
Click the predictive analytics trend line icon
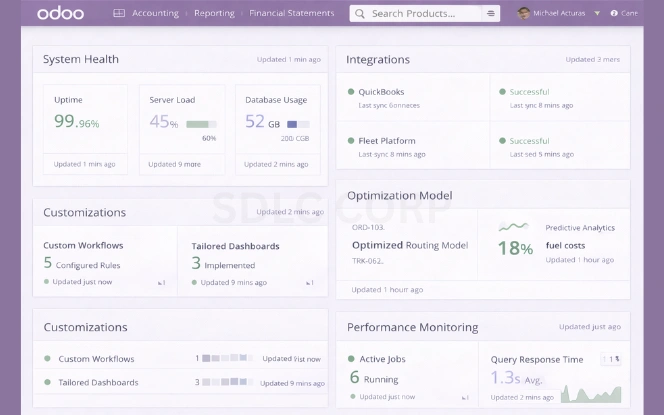[514, 227]
